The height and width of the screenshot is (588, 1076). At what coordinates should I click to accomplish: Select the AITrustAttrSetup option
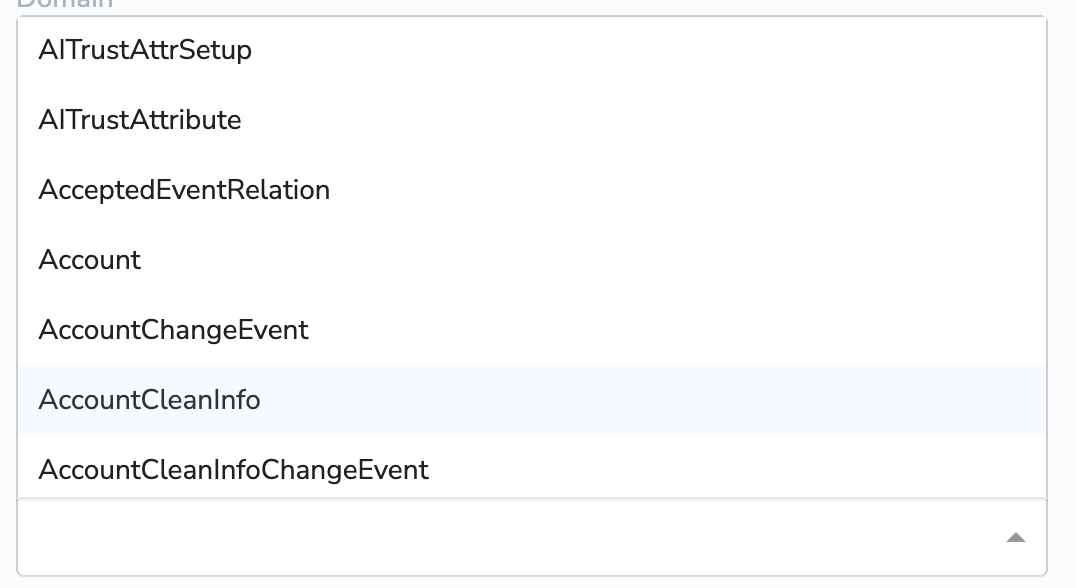coord(145,50)
